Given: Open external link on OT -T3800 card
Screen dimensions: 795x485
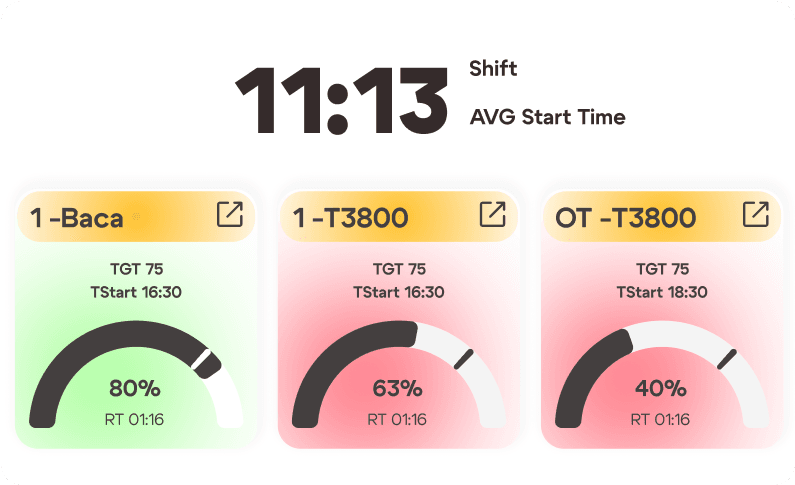Looking at the screenshot, I should coord(755,214).
